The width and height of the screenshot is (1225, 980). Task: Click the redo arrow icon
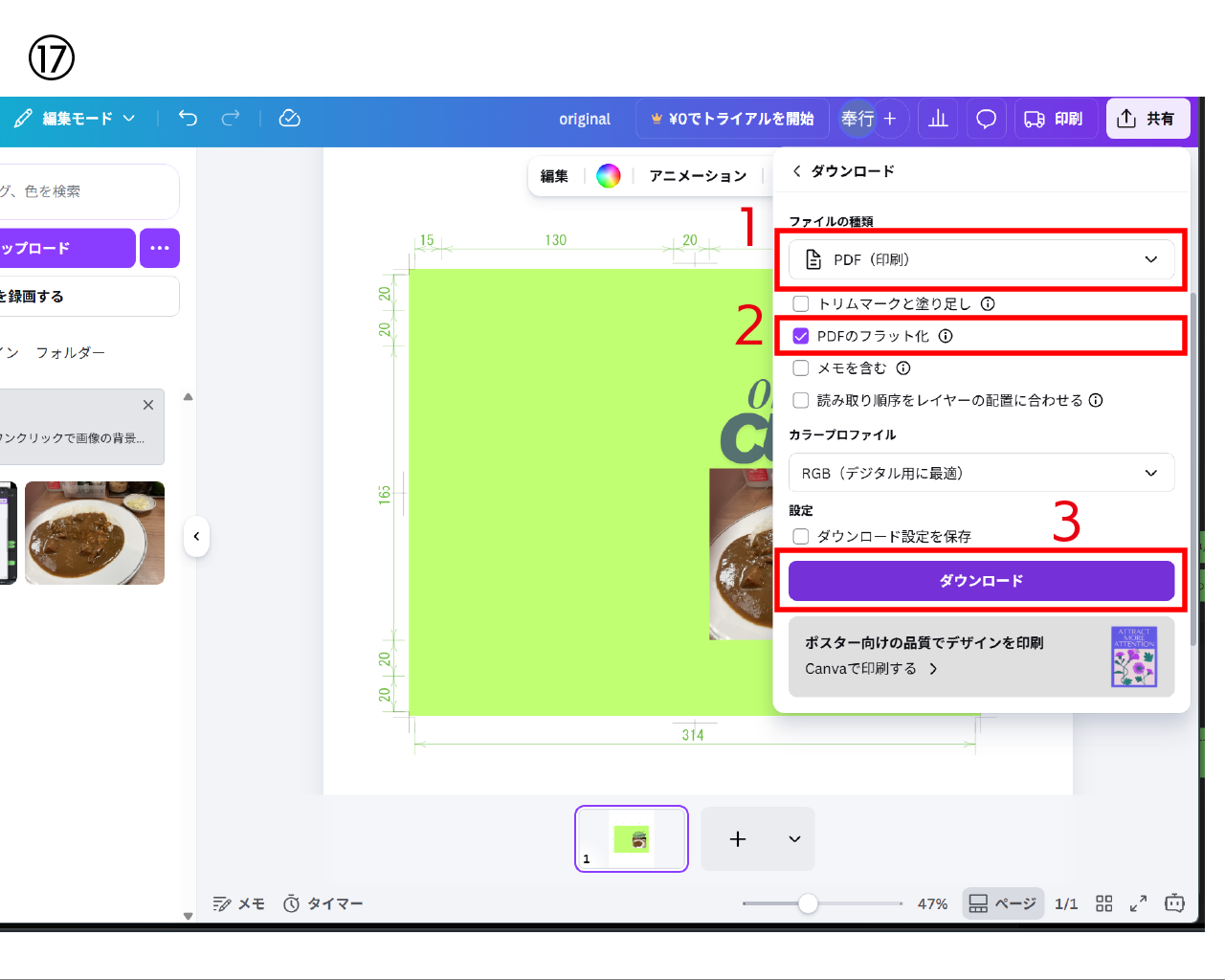point(231,118)
